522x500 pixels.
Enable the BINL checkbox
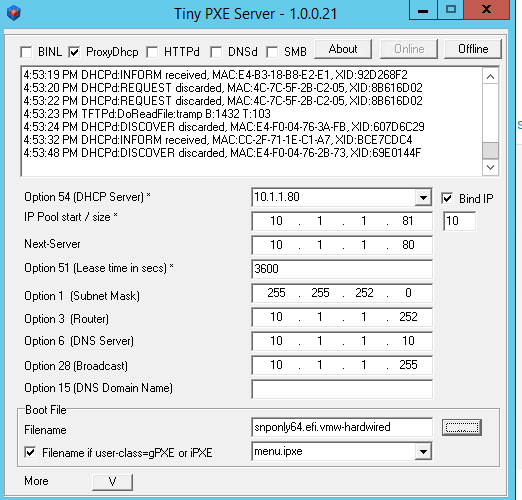click(x=26, y=52)
